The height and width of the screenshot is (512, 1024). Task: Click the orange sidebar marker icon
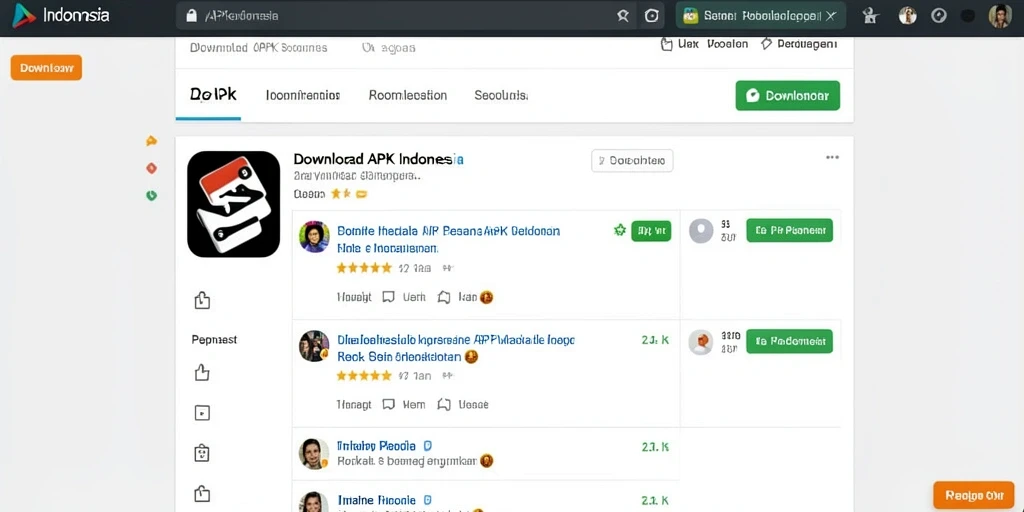[152, 140]
